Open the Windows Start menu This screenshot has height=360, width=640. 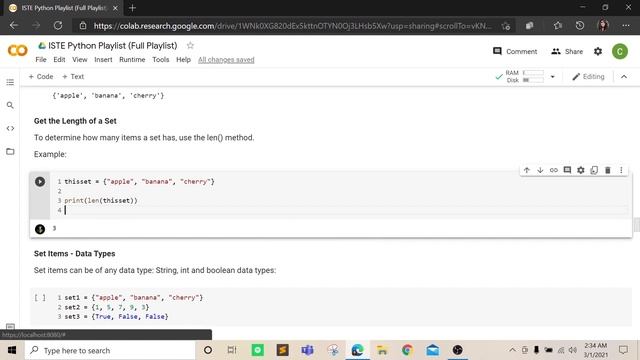tap(12, 350)
